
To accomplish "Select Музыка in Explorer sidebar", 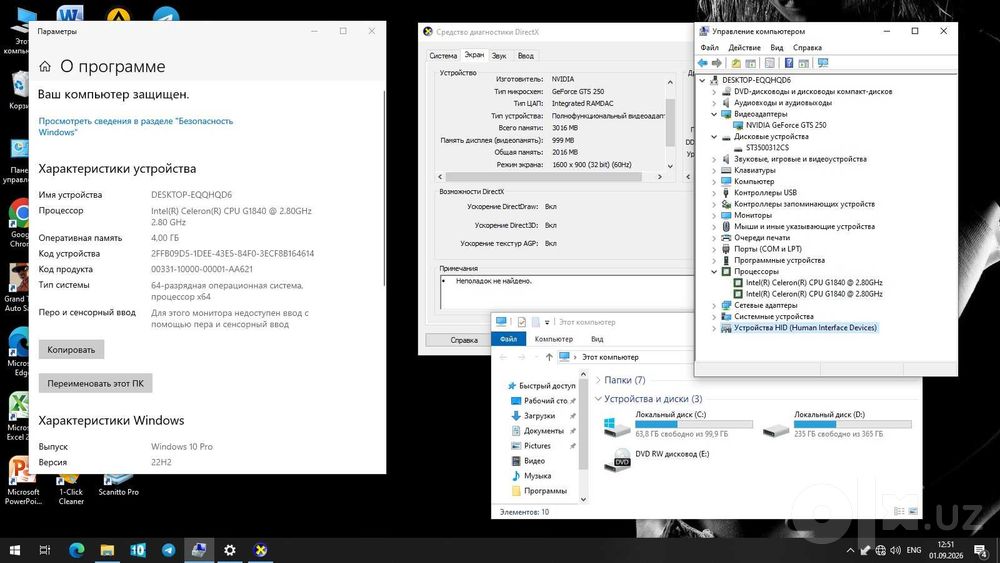I will coord(537,476).
